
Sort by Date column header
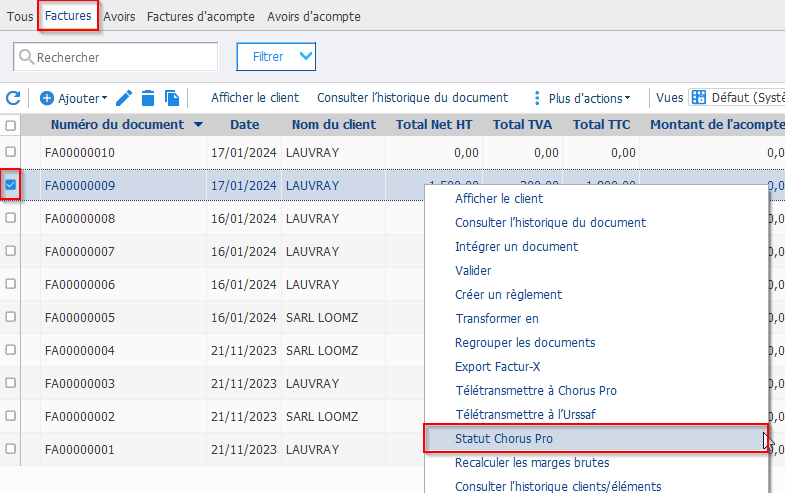point(245,125)
